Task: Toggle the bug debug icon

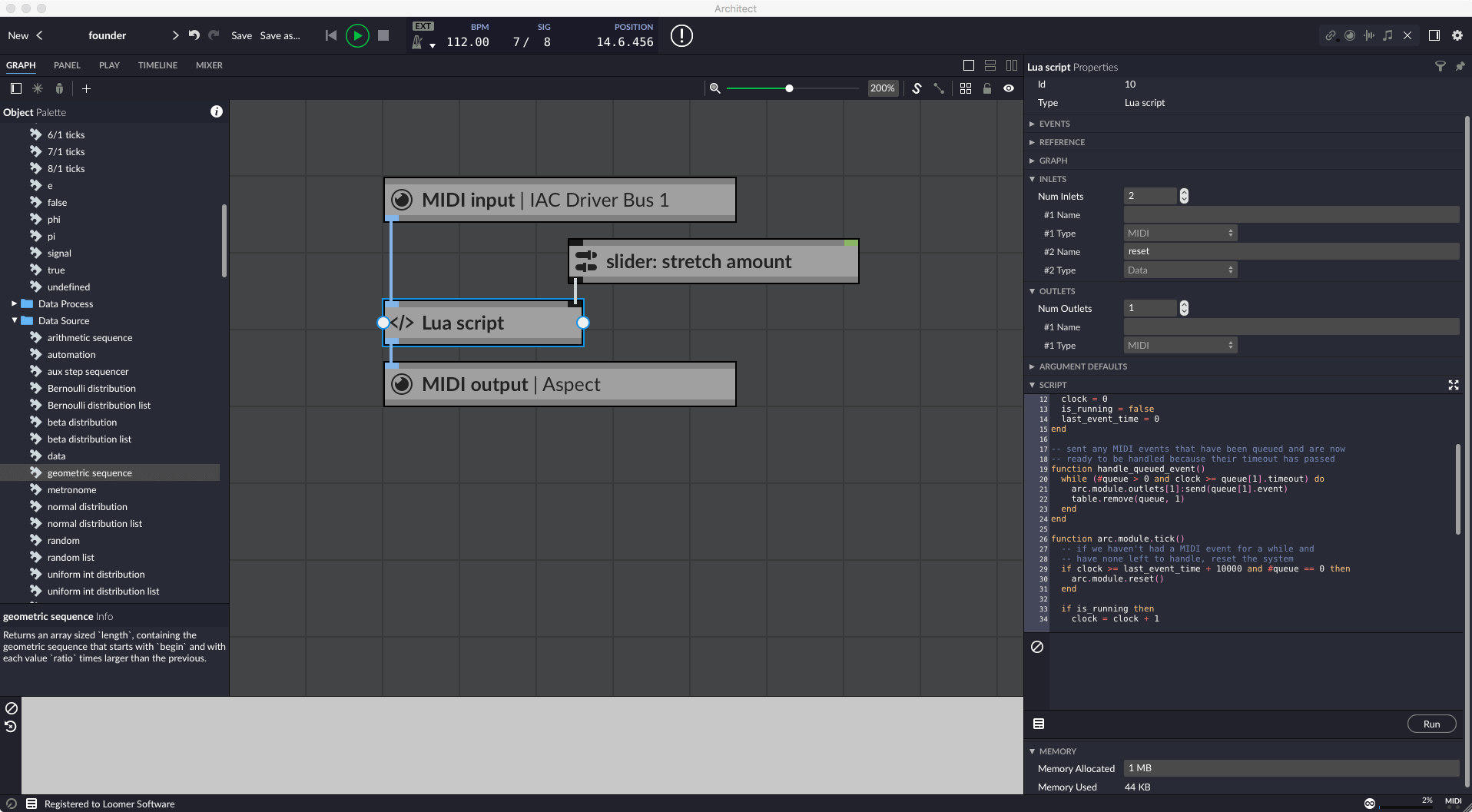Action: click(x=59, y=88)
